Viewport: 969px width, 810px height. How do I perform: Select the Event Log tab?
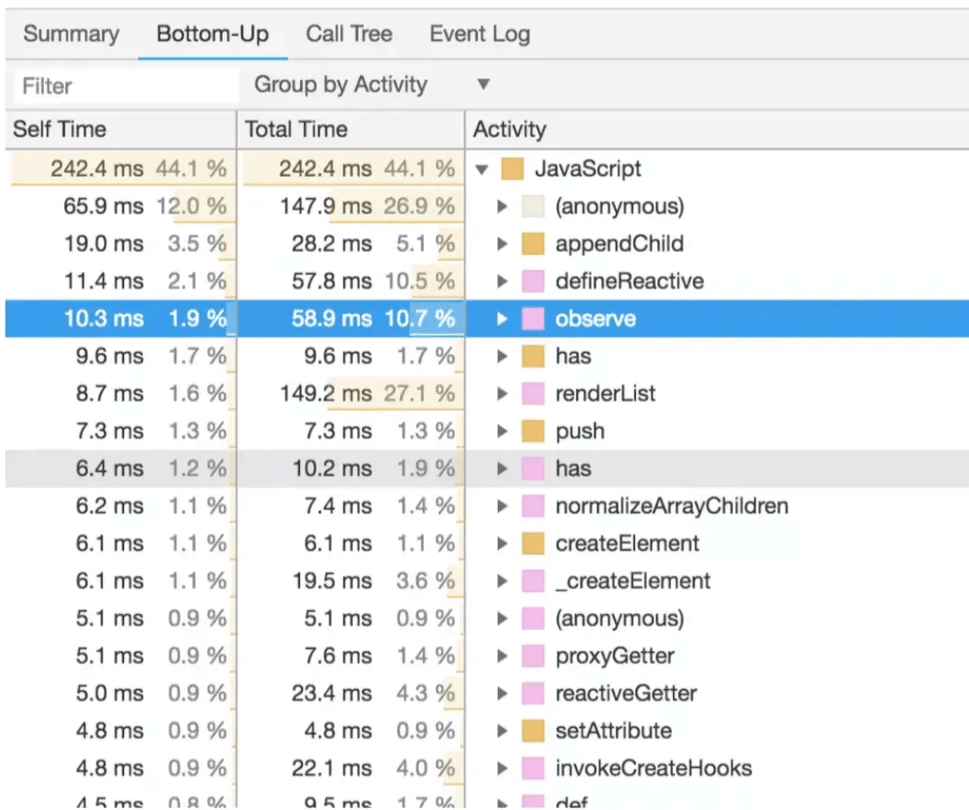click(x=479, y=34)
